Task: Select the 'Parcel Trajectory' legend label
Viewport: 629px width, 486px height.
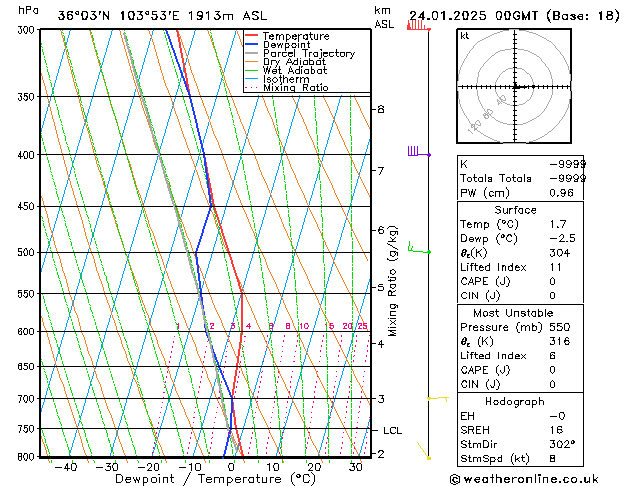Action: click(309, 53)
